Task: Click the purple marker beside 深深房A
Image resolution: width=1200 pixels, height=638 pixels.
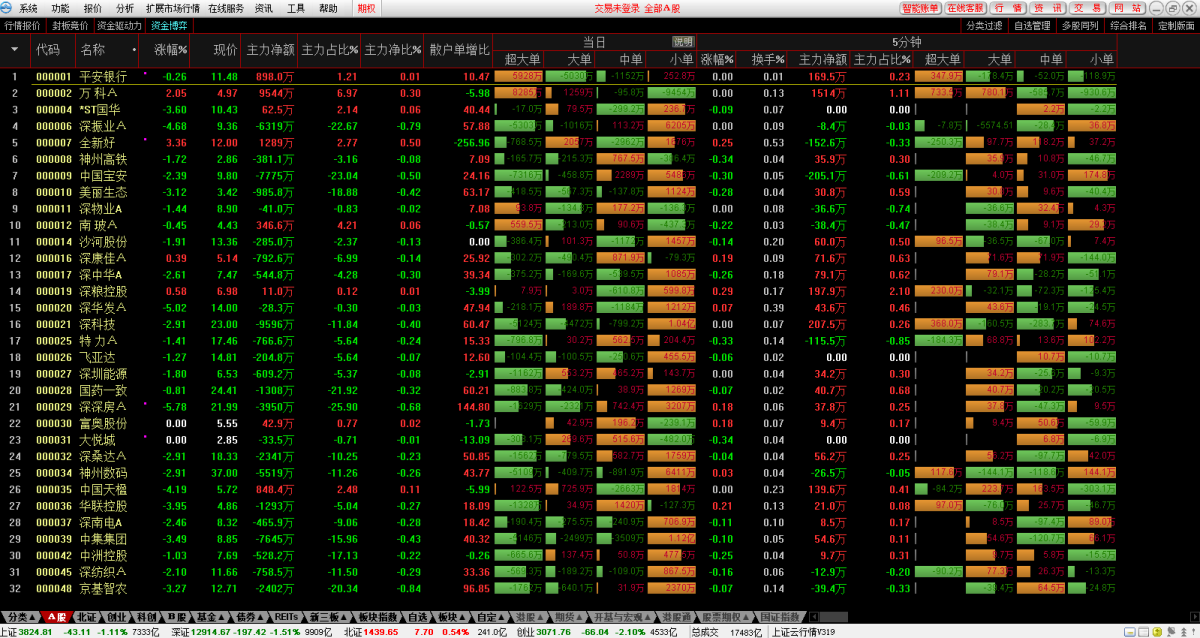Action: [145, 404]
